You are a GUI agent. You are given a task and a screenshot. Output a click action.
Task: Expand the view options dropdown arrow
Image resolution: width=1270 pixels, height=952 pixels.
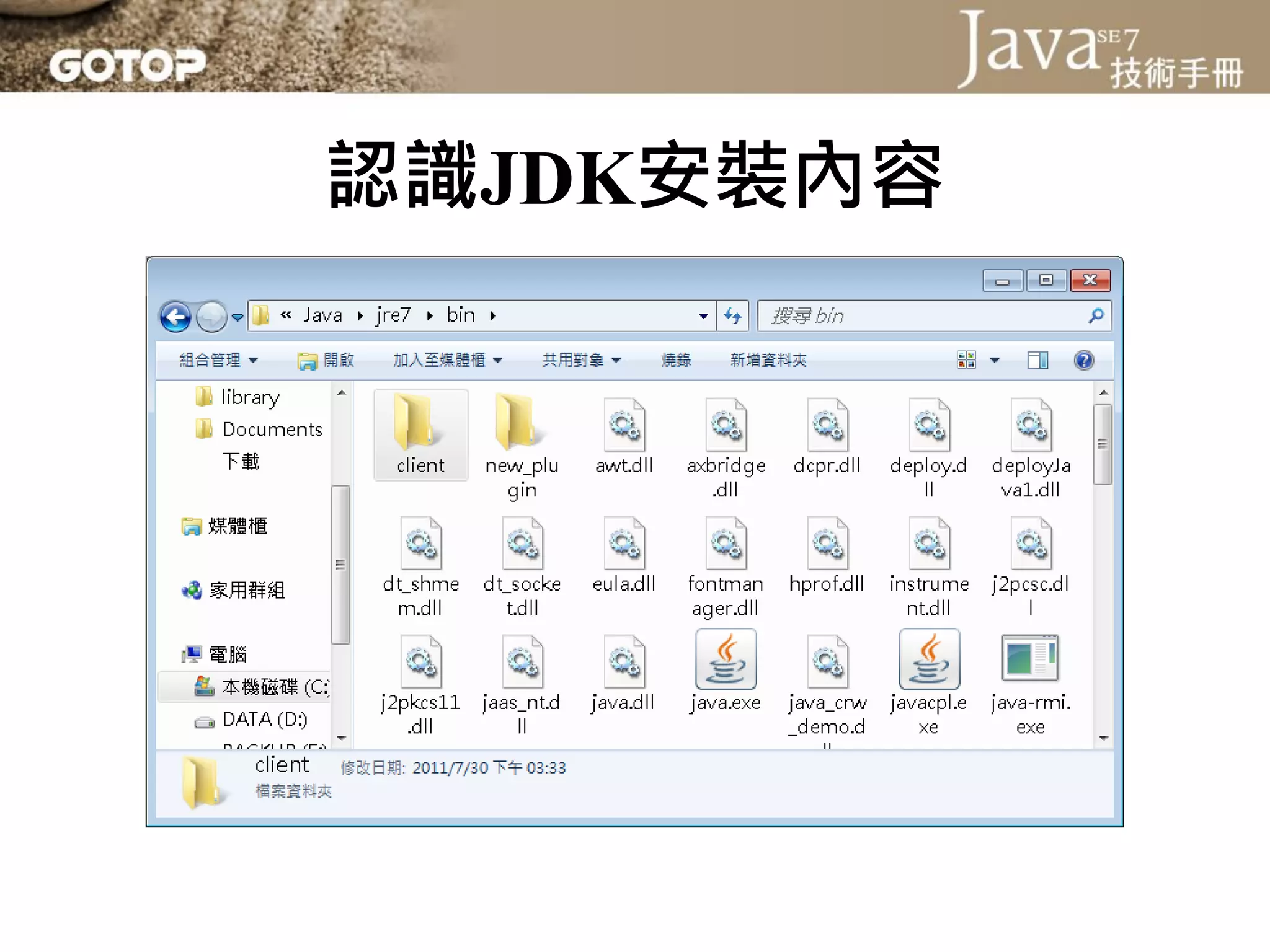tap(995, 360)
